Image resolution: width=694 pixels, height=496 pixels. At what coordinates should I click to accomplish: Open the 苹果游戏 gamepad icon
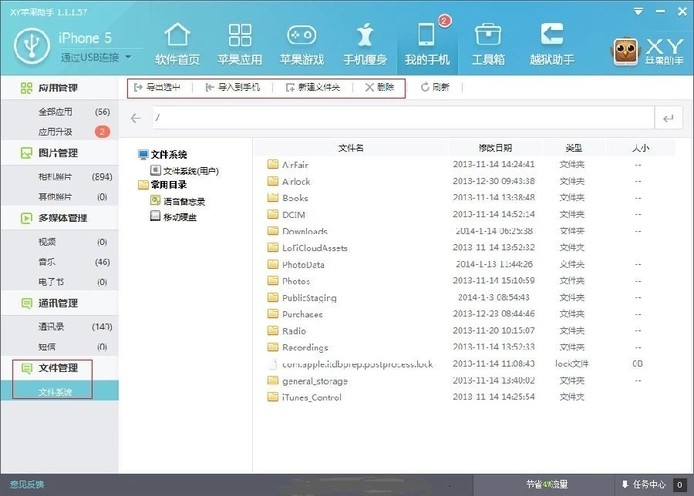(301, 35)
